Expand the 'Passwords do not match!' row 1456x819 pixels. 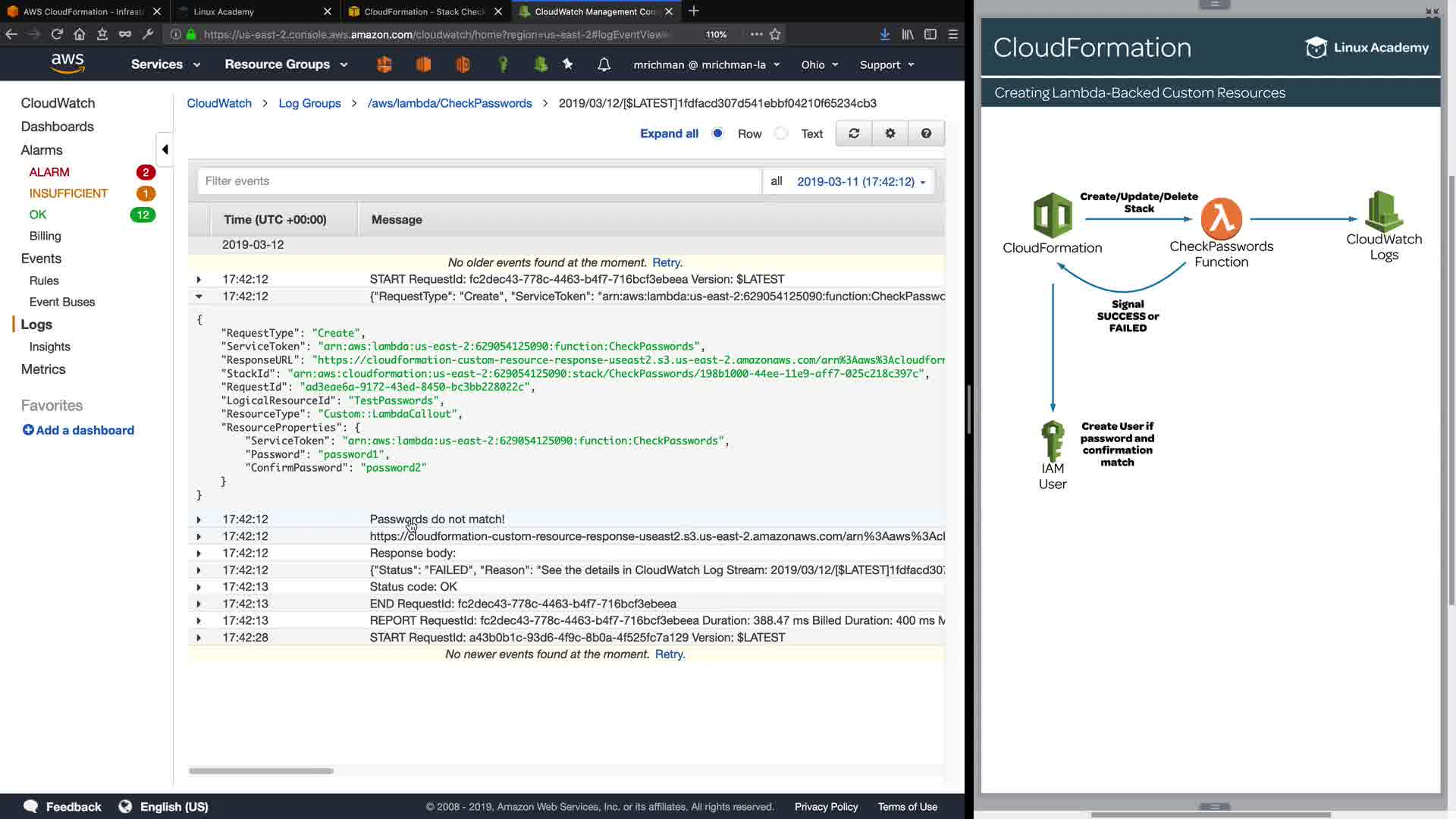[199, 519]
